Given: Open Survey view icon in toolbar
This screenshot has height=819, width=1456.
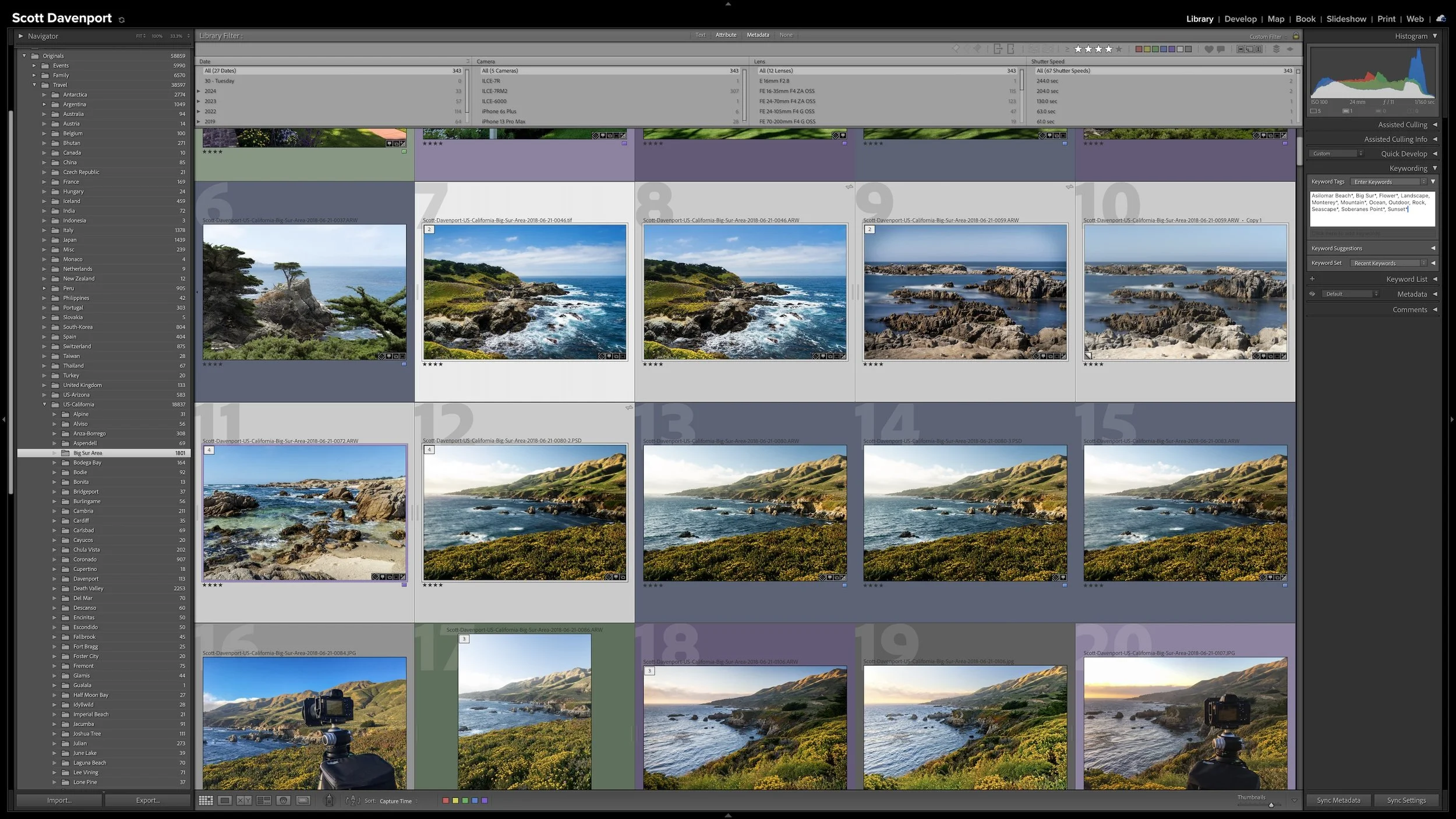Looking at the screenshot, I should tap(264, 800).
